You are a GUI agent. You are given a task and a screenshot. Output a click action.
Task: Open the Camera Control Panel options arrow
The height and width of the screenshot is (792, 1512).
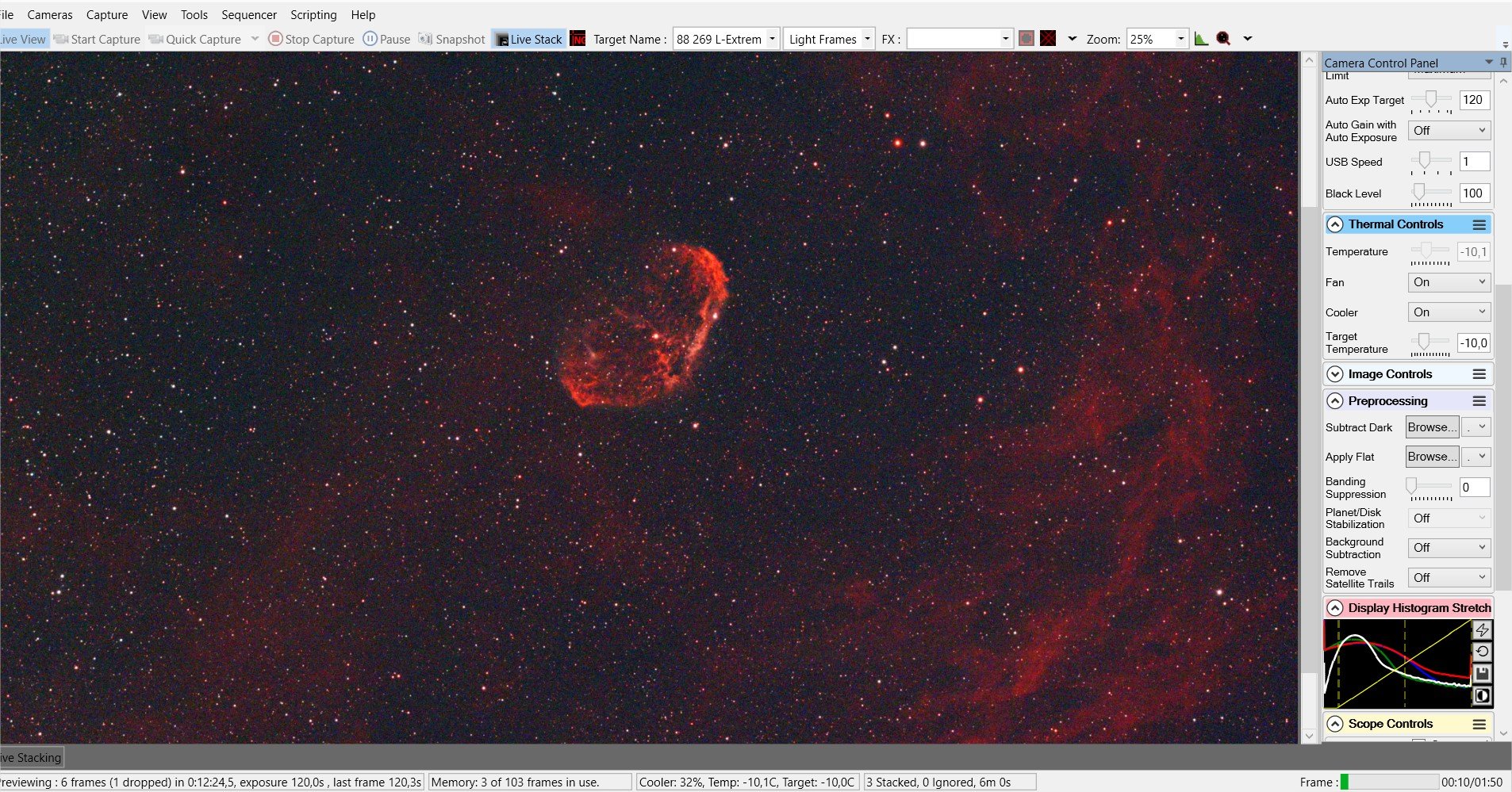point(1488,63)
